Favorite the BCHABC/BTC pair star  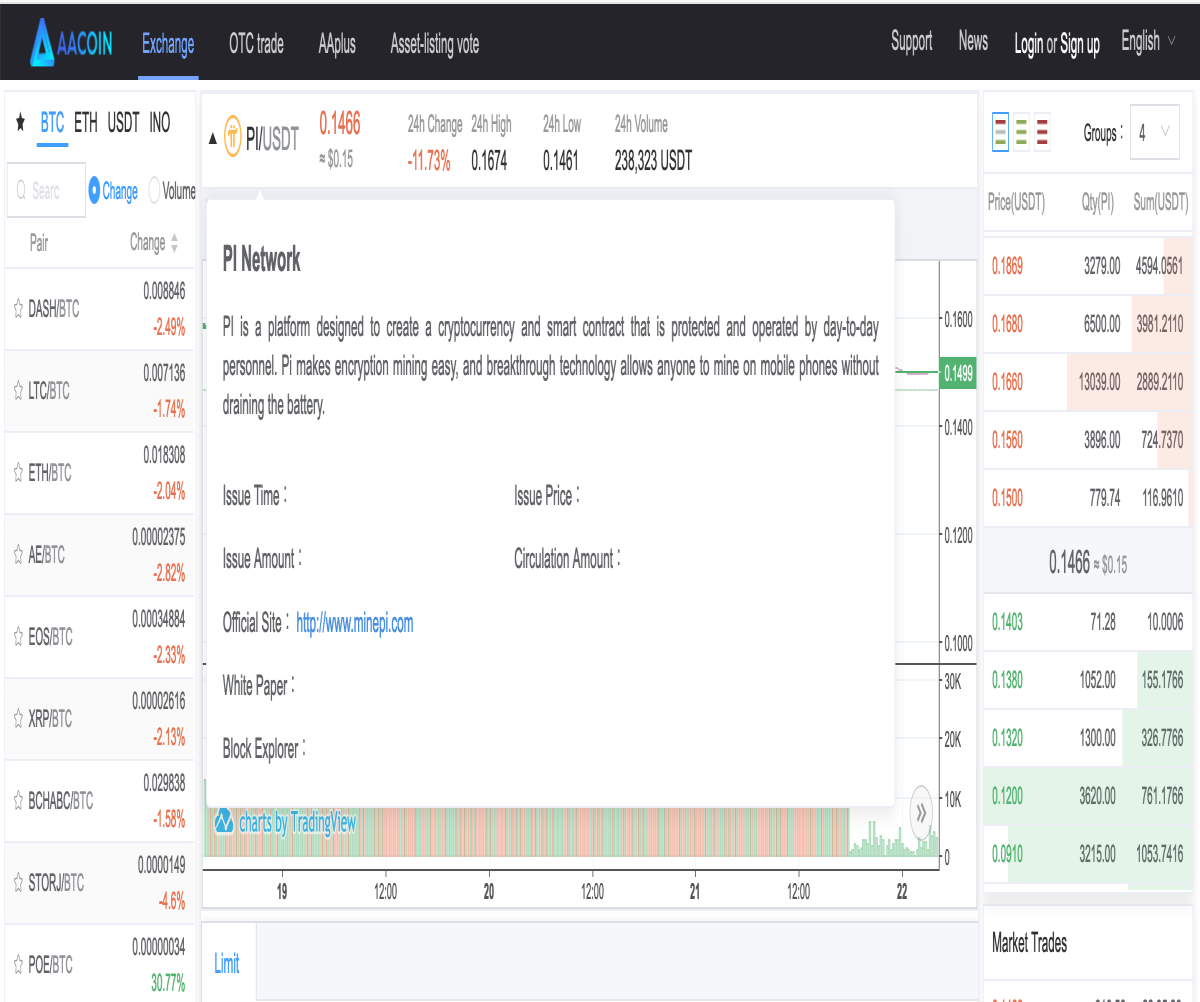pyautogui.click(x=18, y=801)
